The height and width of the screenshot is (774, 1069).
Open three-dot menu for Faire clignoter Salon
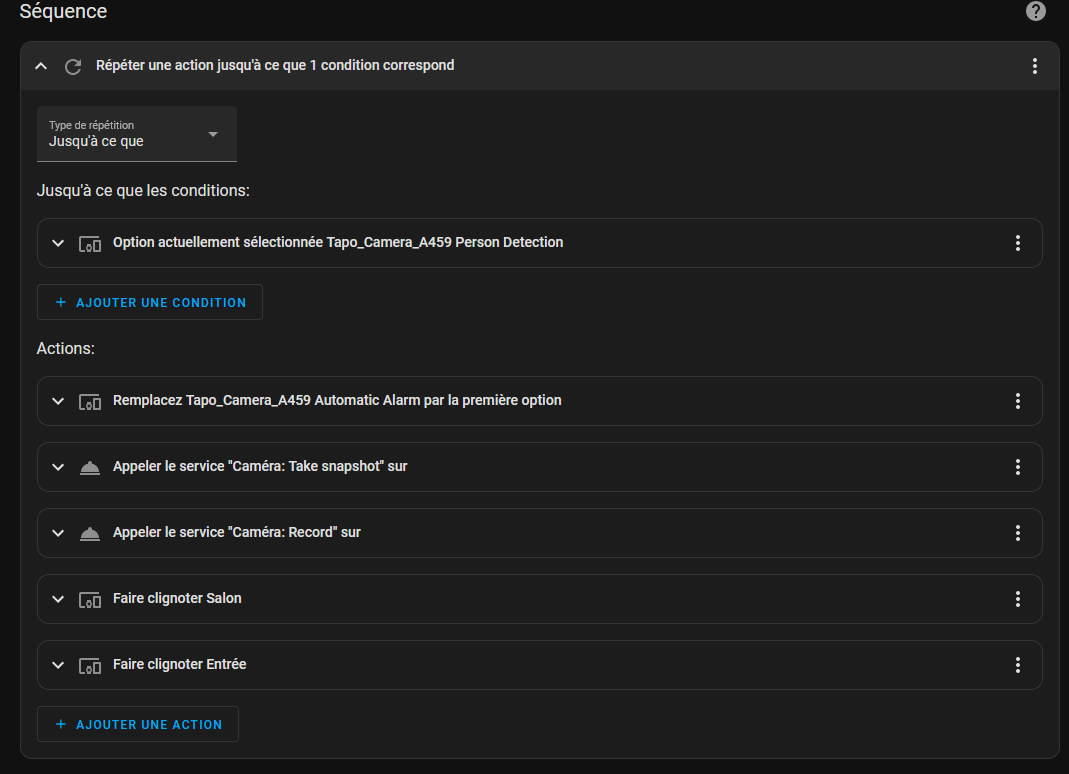tap(1017, 599)
